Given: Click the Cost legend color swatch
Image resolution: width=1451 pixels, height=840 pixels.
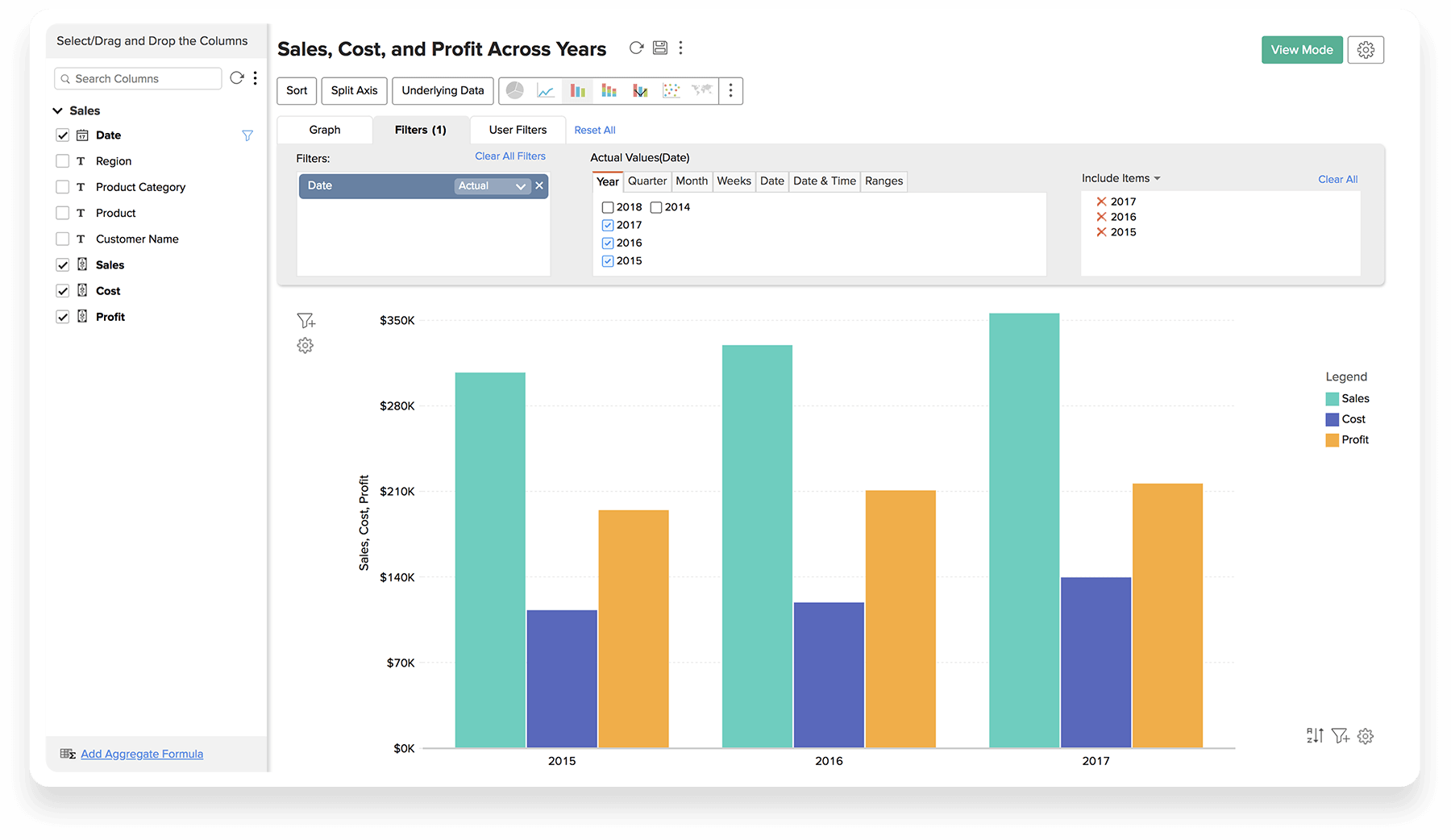Looking at the screenshot, I should (1332, 419).
